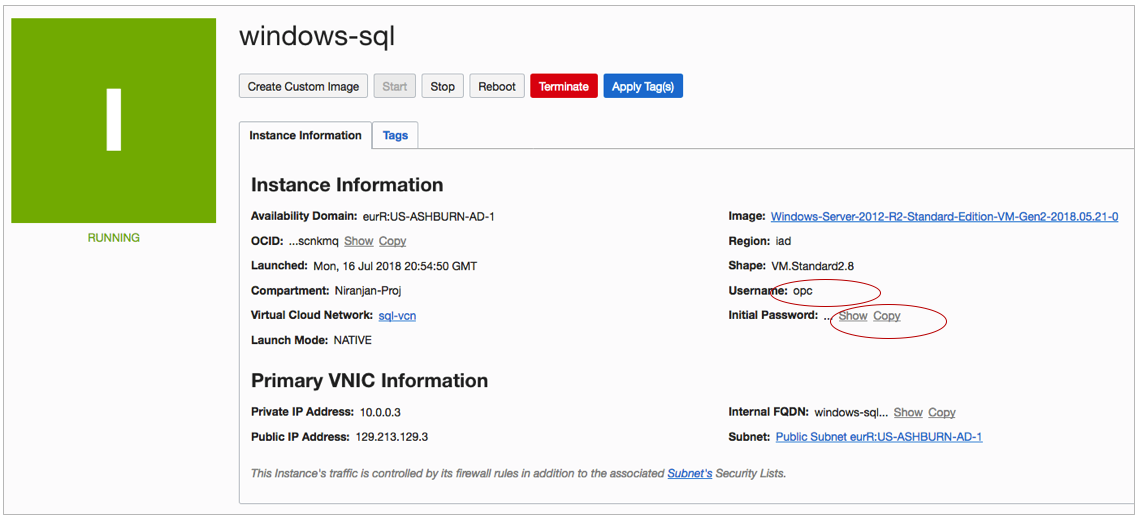The width and height of the screenshot is (1142, 521).
Task: Click the disabled Start button
Action: pos(395,86)
